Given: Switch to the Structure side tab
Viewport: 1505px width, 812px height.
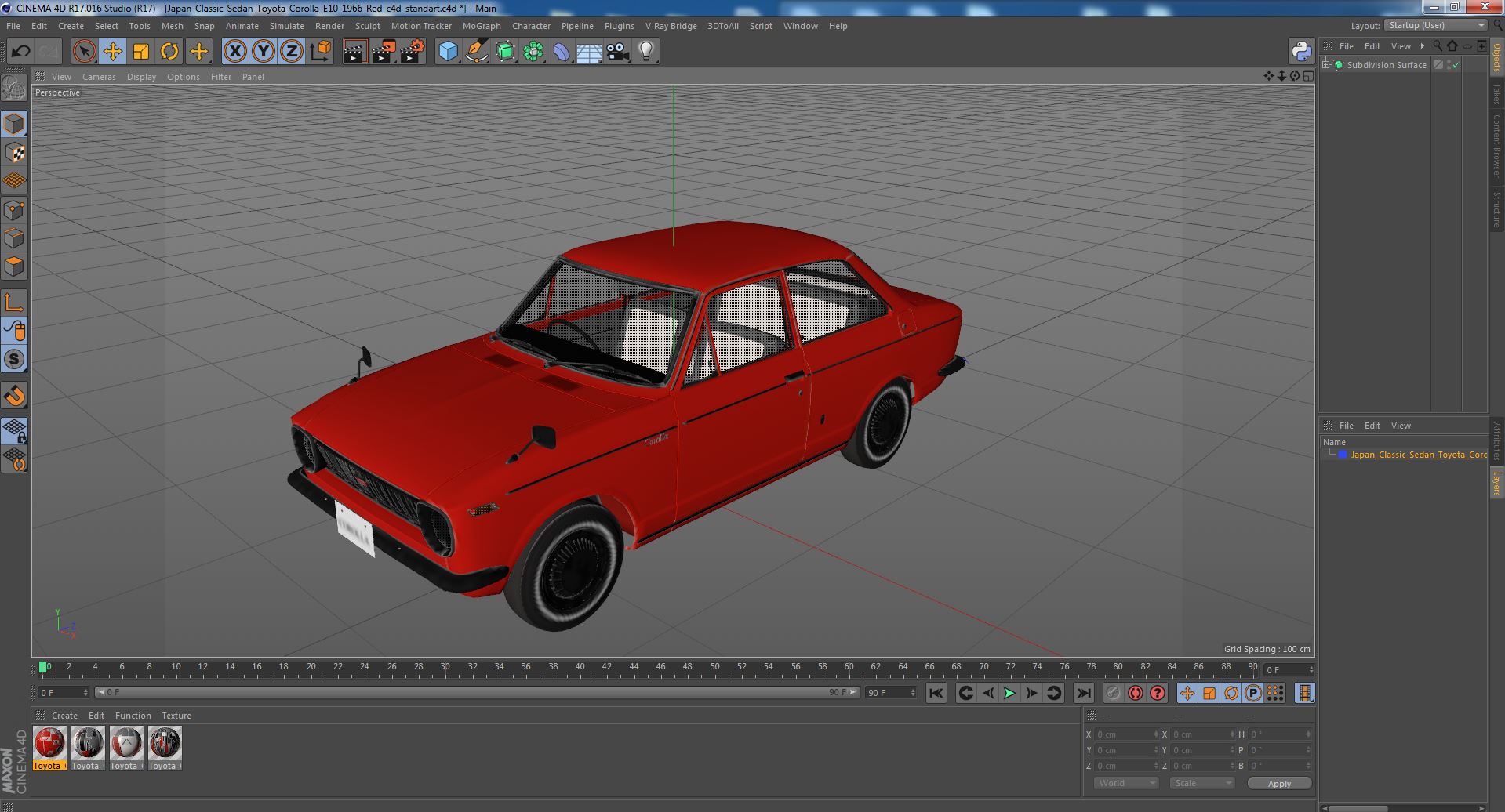Looking at the screenshot, I should pyautogui.click(x=1496, y=209).
